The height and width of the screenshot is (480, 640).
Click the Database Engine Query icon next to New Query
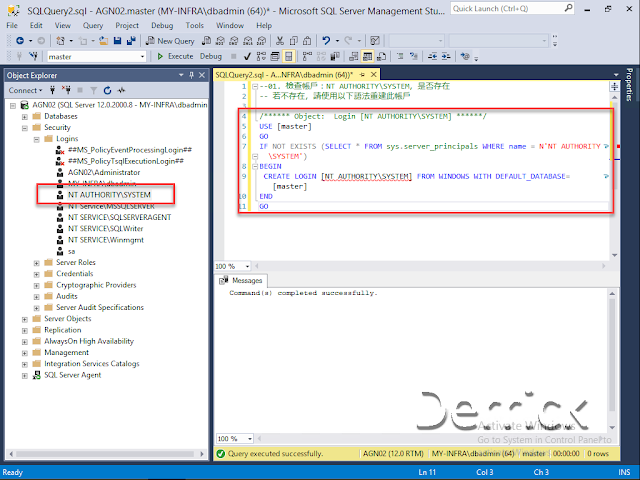pyautogui.click(x=207, y=41)
